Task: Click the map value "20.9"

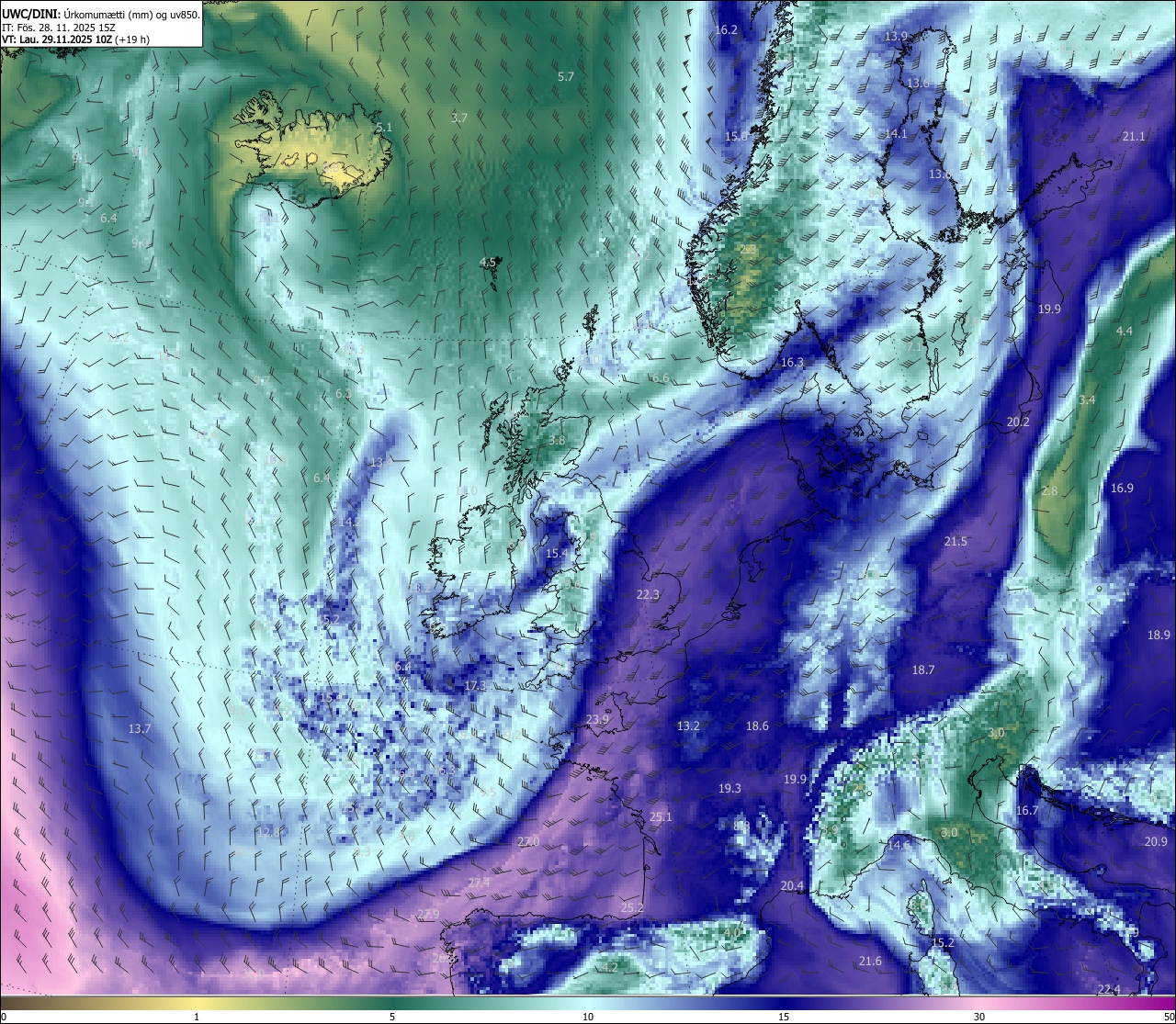Action: [1156, 842]
